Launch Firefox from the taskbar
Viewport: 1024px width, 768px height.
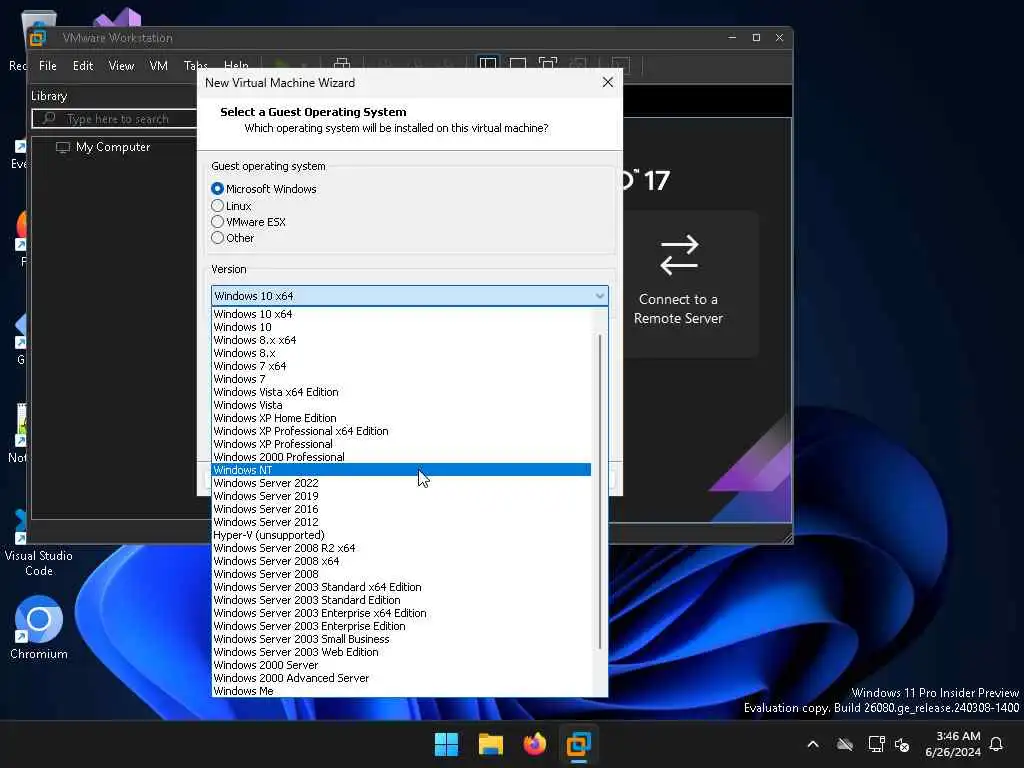tap(534, 744)
